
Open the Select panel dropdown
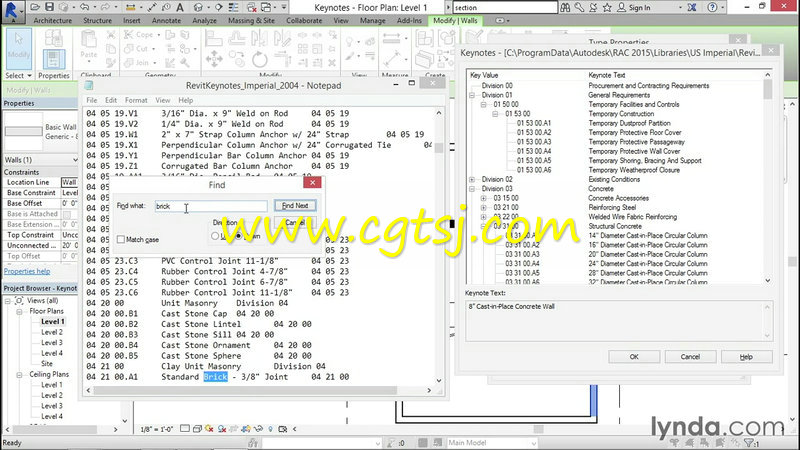coord(18,76)
